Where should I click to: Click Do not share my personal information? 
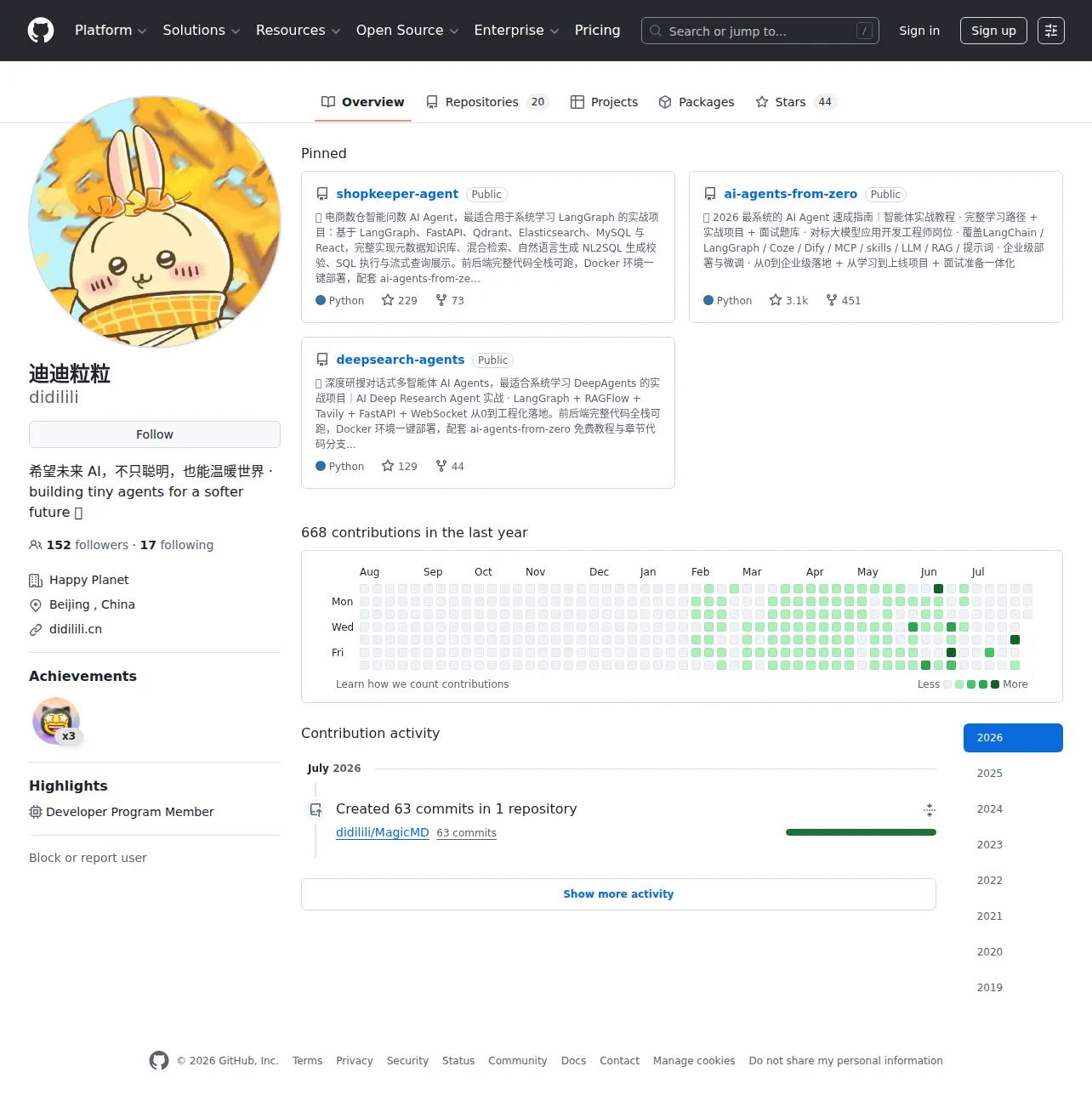click(846, 1061)
